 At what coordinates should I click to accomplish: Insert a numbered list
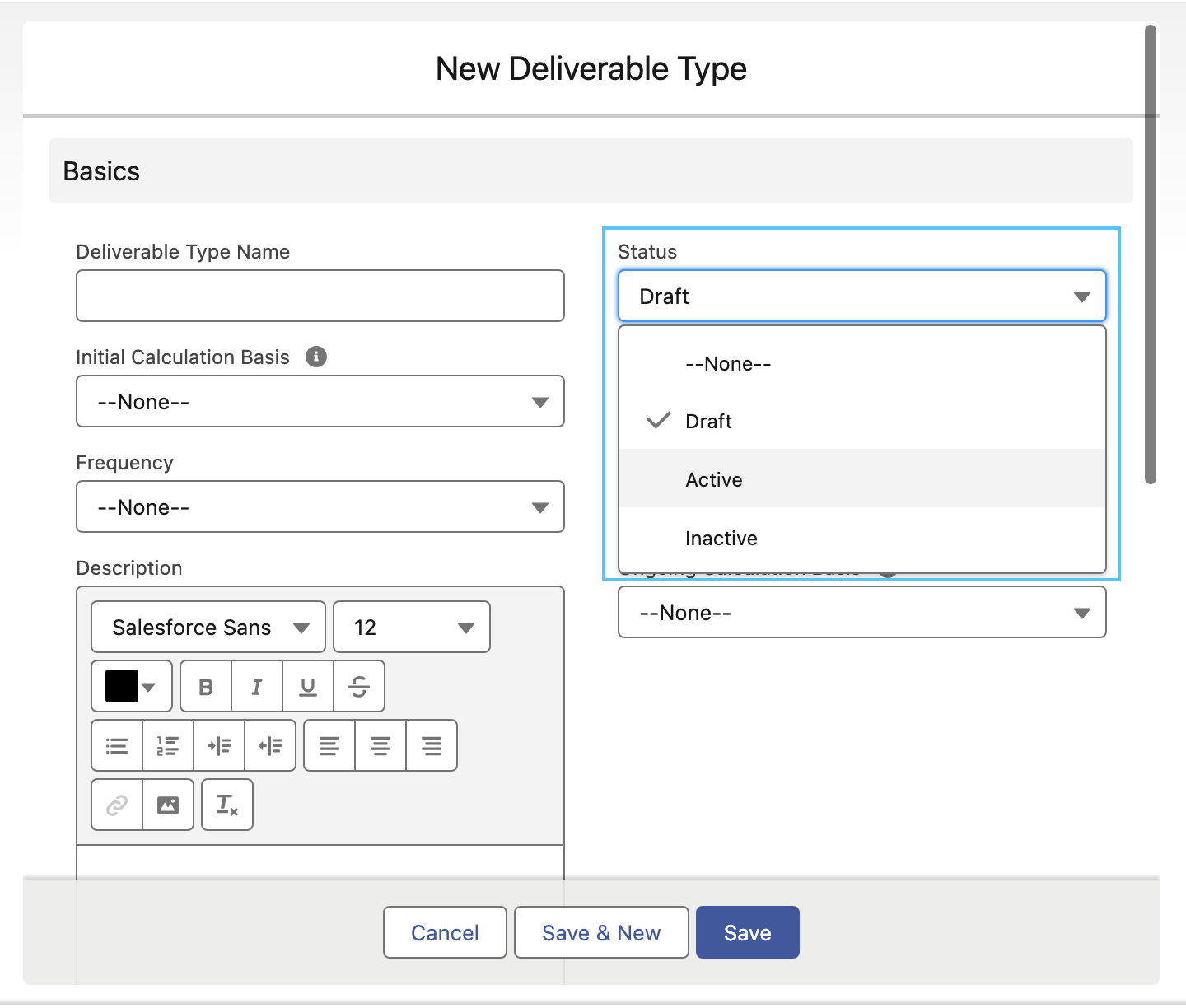pyautogui.click(x=168, y=745)
